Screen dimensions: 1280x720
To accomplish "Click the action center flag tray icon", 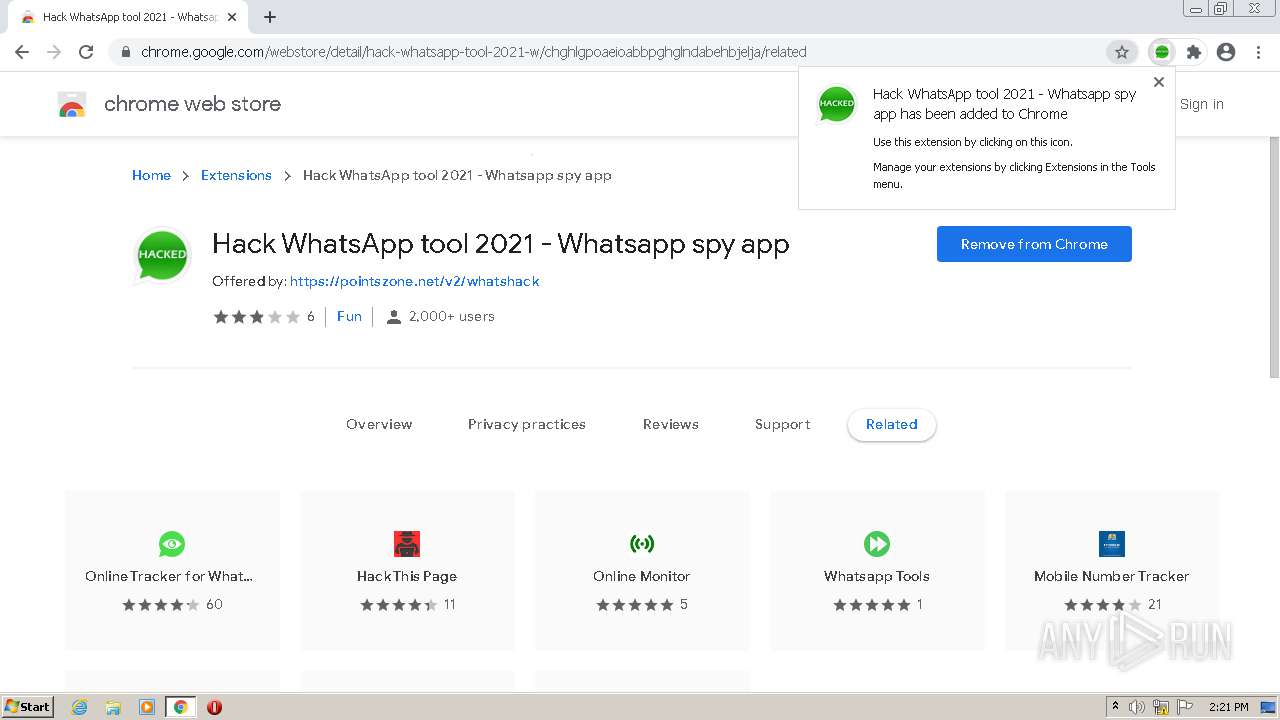I will pos(1185,707).
